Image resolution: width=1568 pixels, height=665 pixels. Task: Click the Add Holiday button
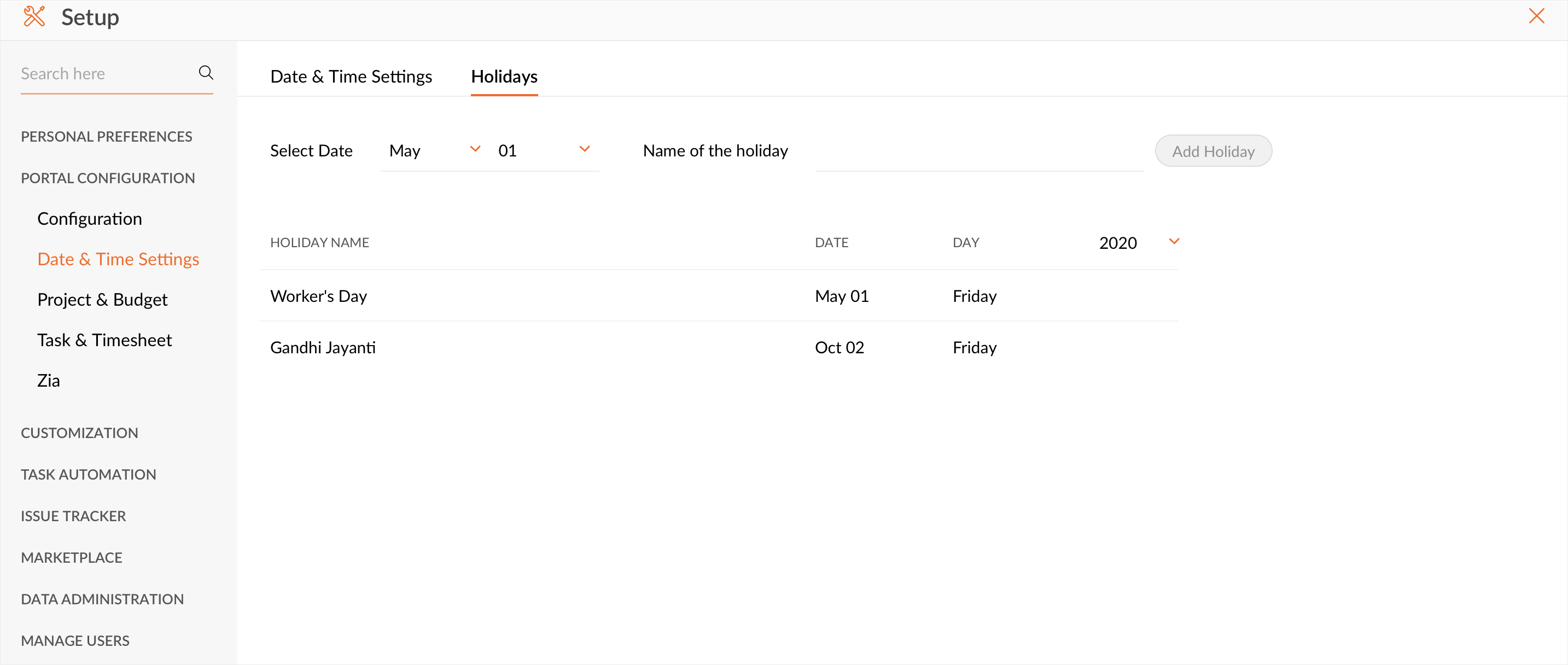(x=1213, y=151)
